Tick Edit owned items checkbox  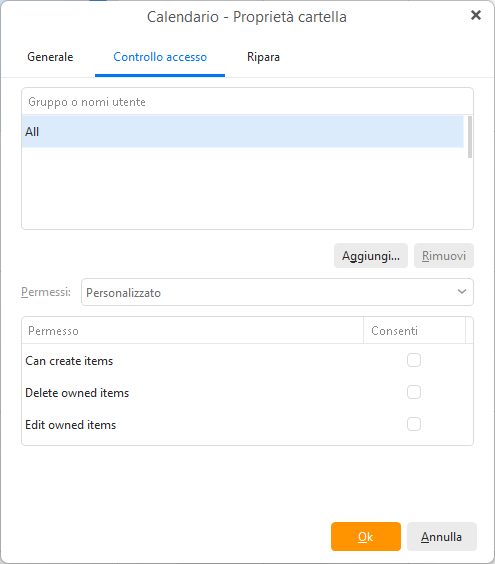click(x=414, y=424)
